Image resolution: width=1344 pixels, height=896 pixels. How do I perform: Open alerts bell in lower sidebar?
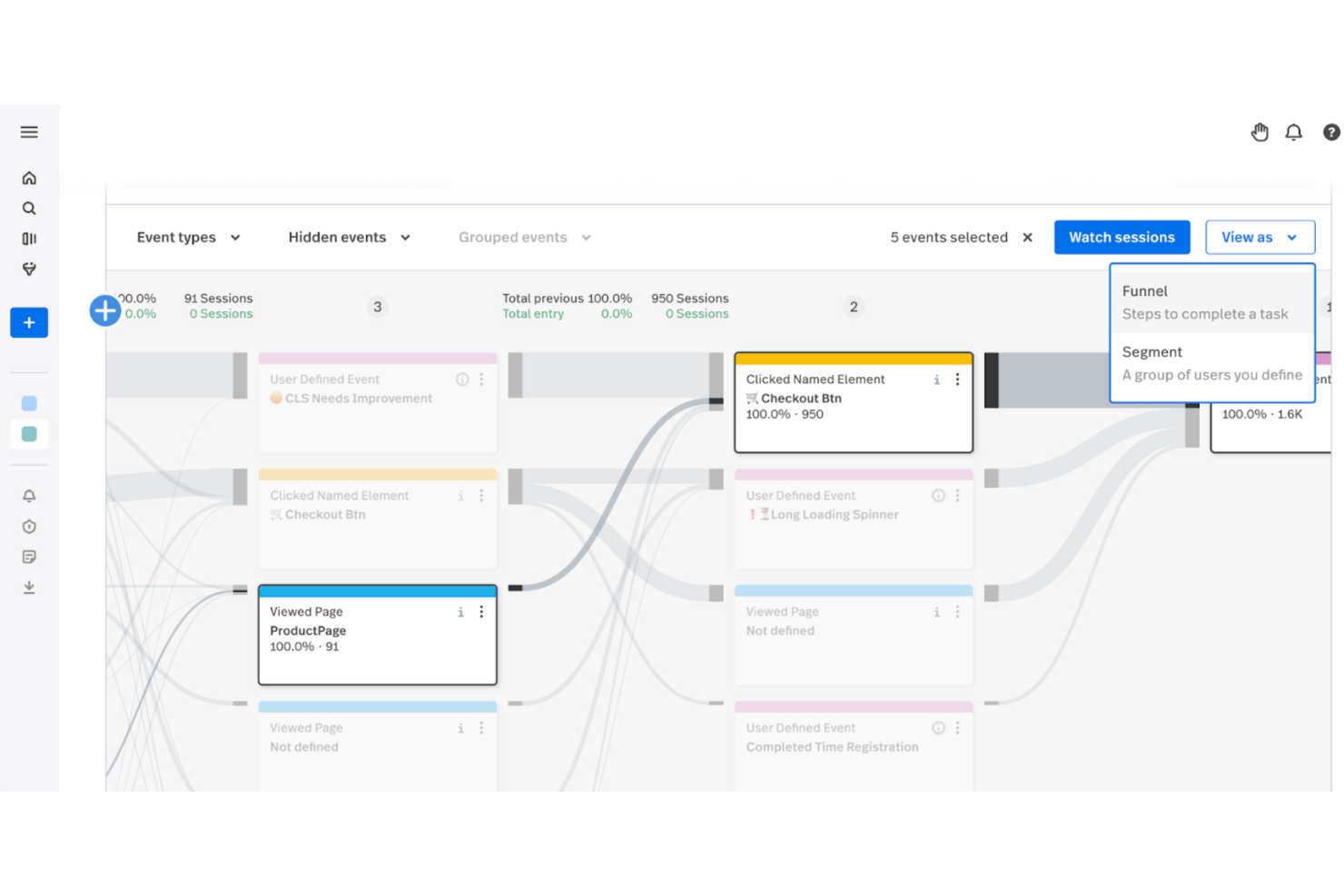point(29,496)
